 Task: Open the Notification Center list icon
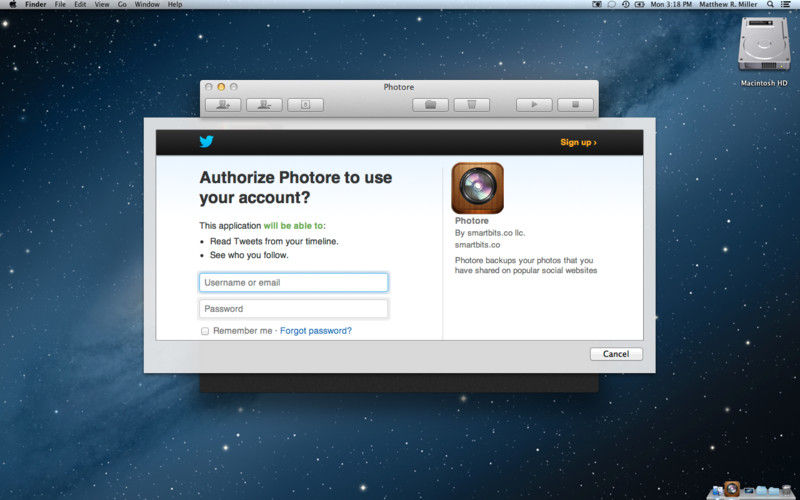(786, 4)
